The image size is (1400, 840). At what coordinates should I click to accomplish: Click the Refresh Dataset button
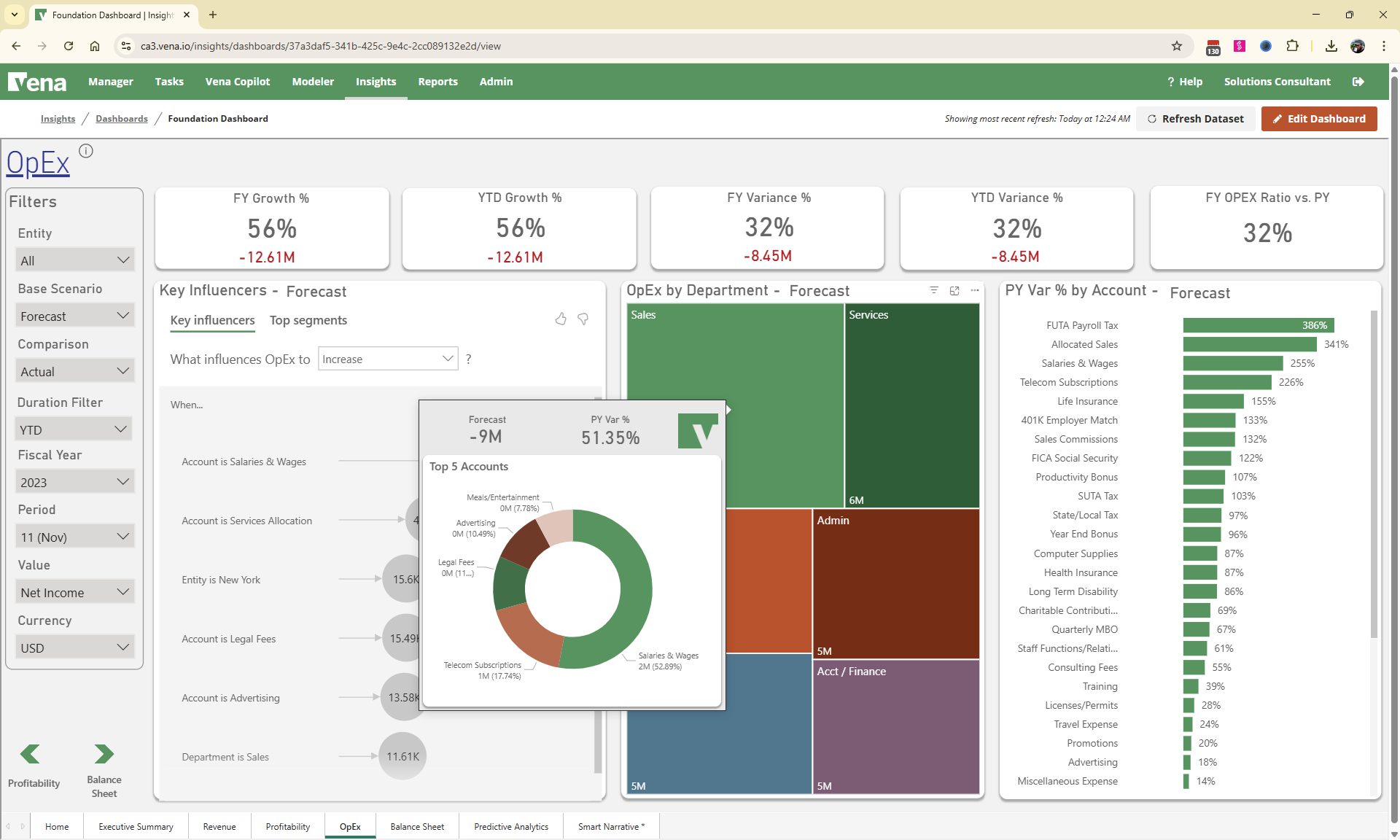coord(1196,118)
